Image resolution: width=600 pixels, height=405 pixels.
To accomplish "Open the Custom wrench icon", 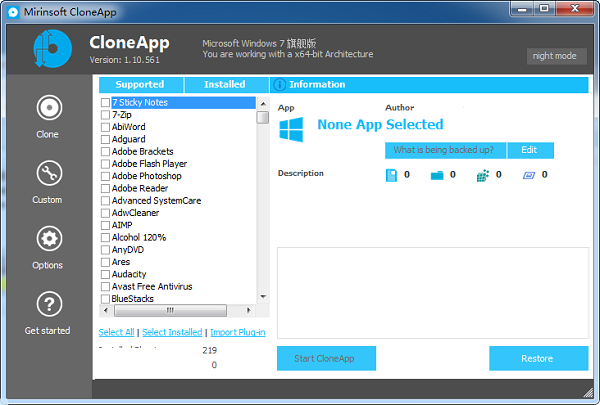I will point(48,174).
